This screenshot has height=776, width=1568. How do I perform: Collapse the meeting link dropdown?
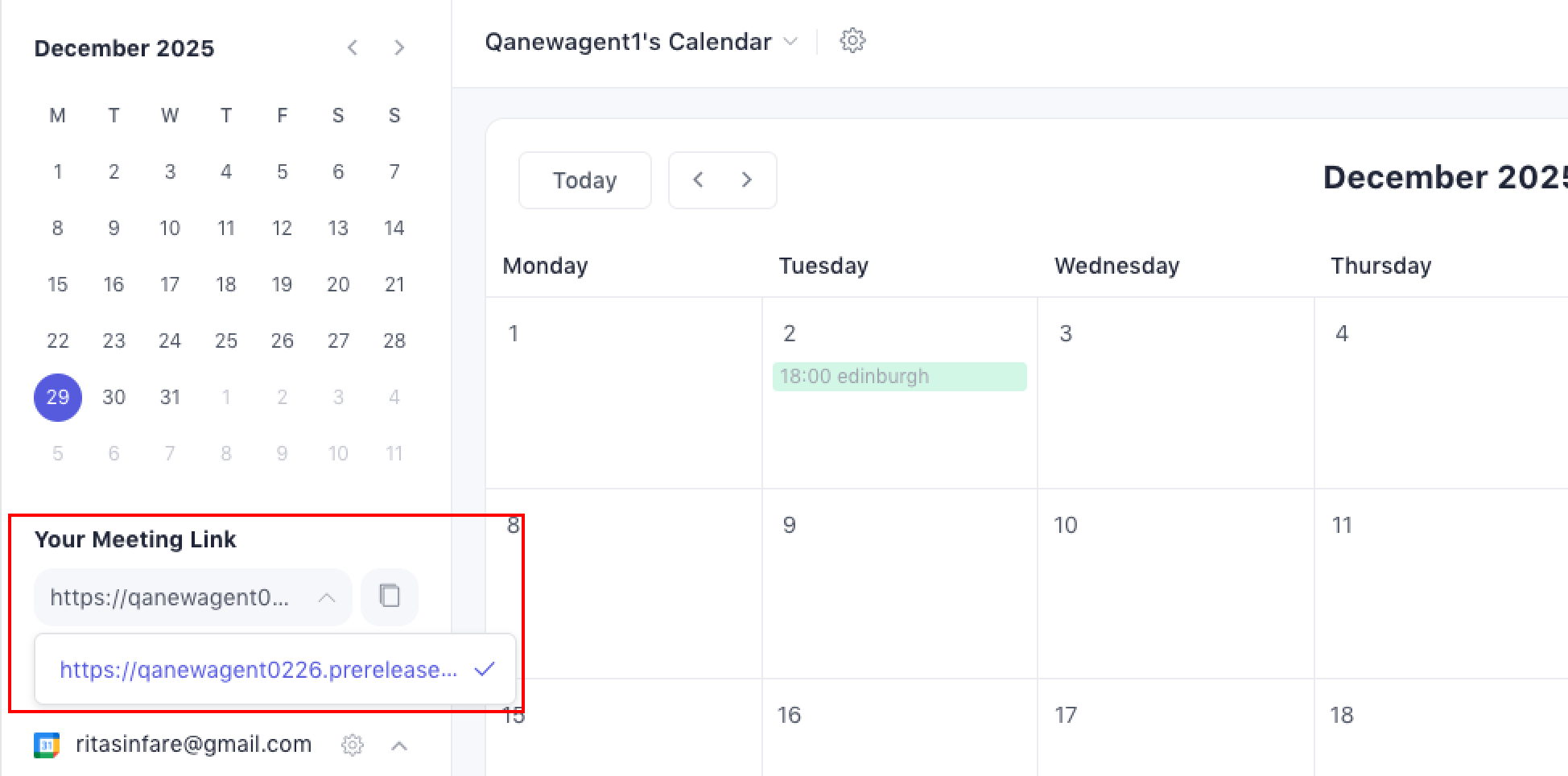point(326,597)
